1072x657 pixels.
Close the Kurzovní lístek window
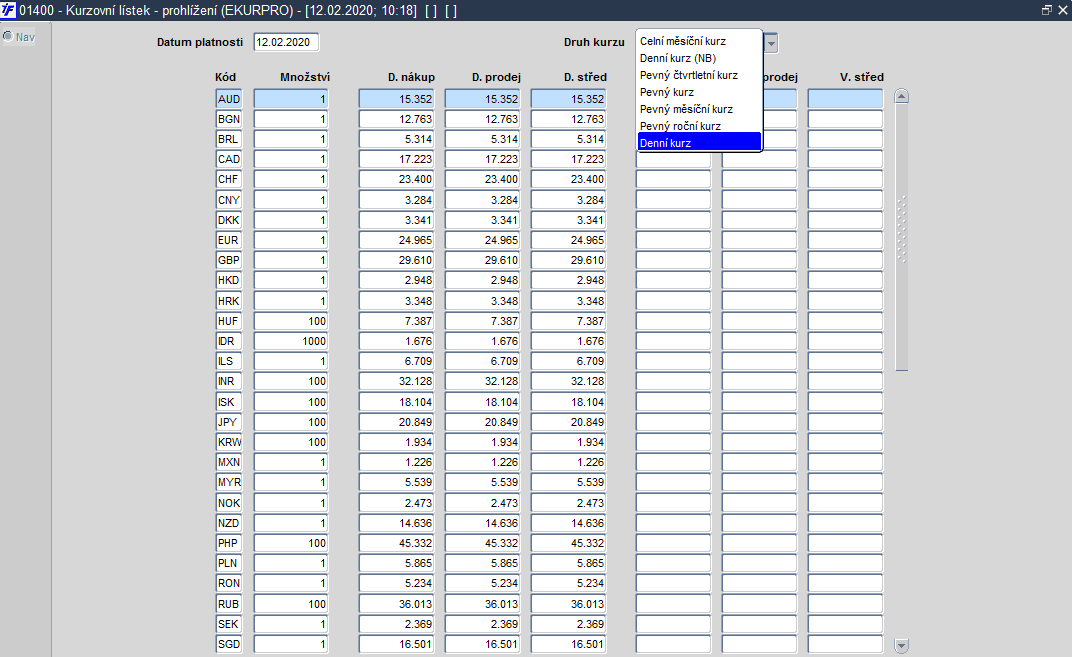1063,10
